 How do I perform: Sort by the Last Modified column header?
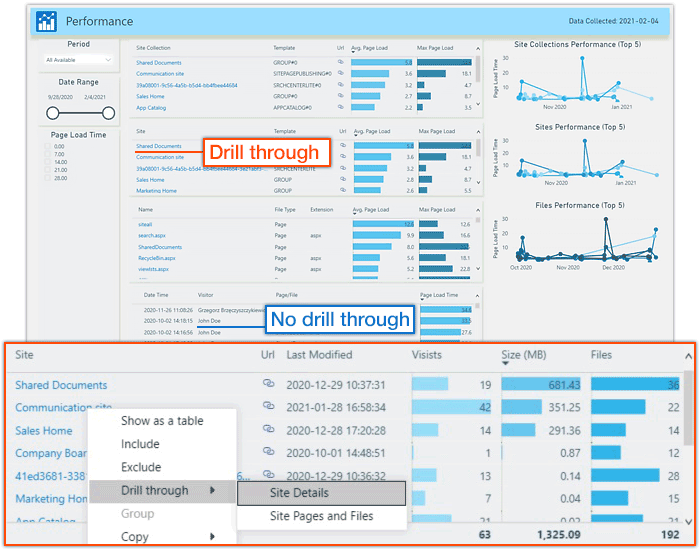click(x=319, y=355)
